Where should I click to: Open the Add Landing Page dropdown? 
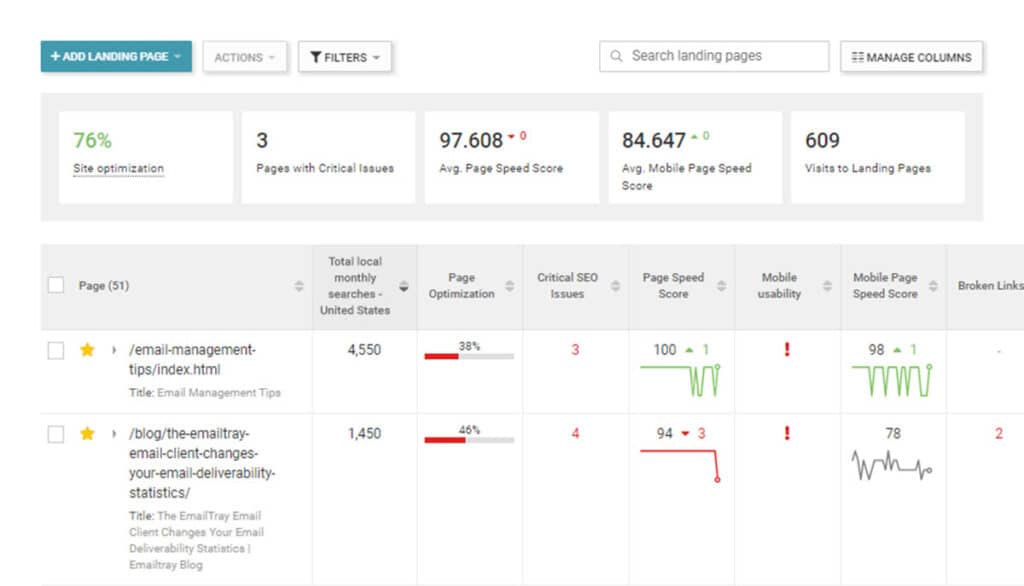[x=115, y=57]
